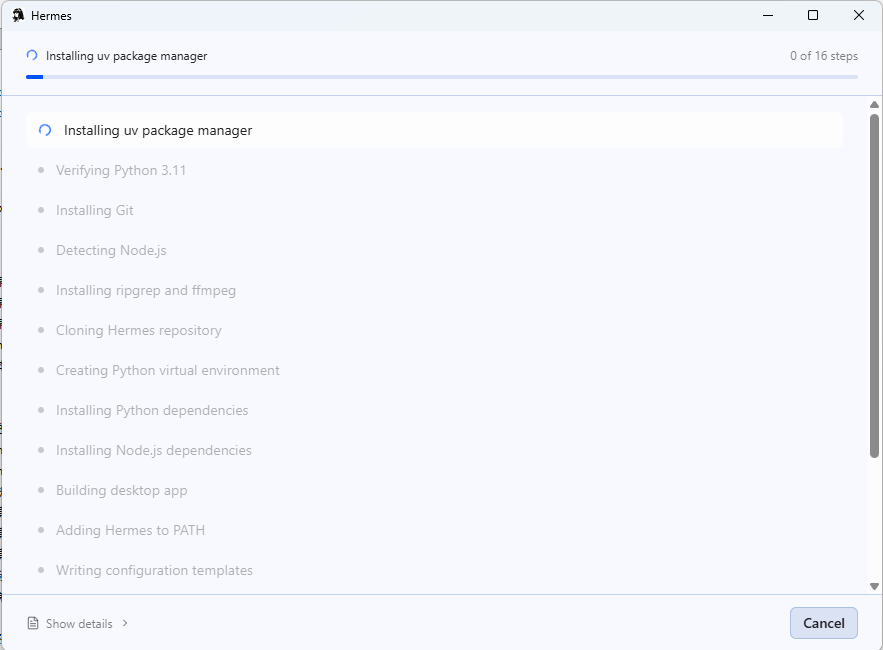Click the "Verifying Python 3.11" step
The image size is (883, 650).
(x=121, y=170)
